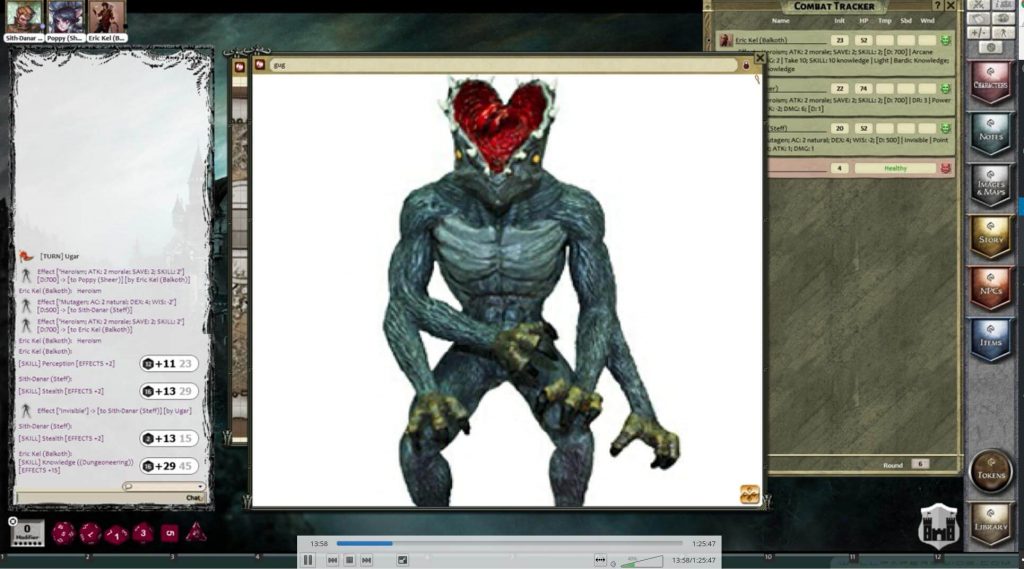The width and height of the screenshot is (1024, 569).
Task: Click Knowledge Dungeoneering roll result +29 45
Action: 169,466
